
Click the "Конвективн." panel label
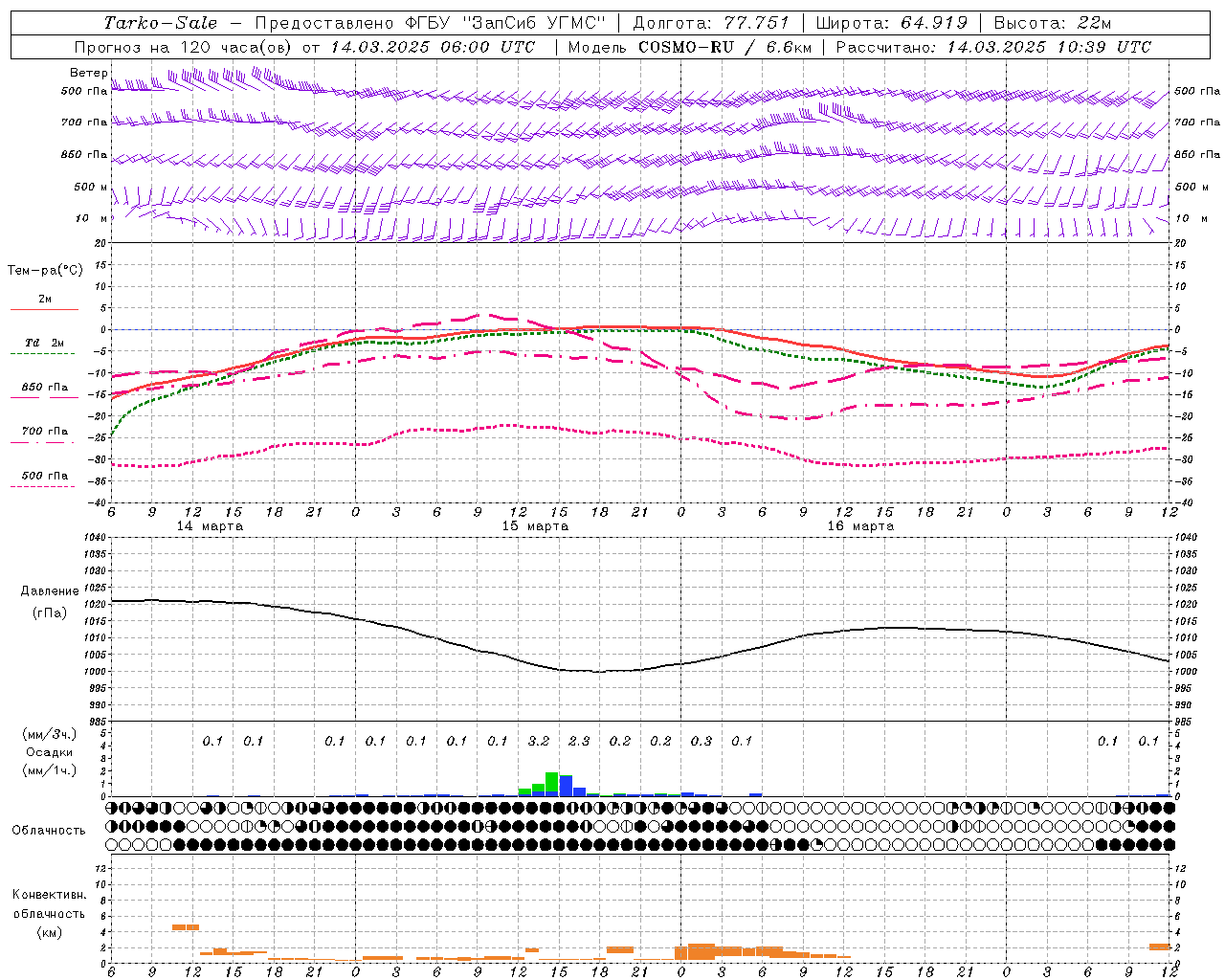pos(49,894)
